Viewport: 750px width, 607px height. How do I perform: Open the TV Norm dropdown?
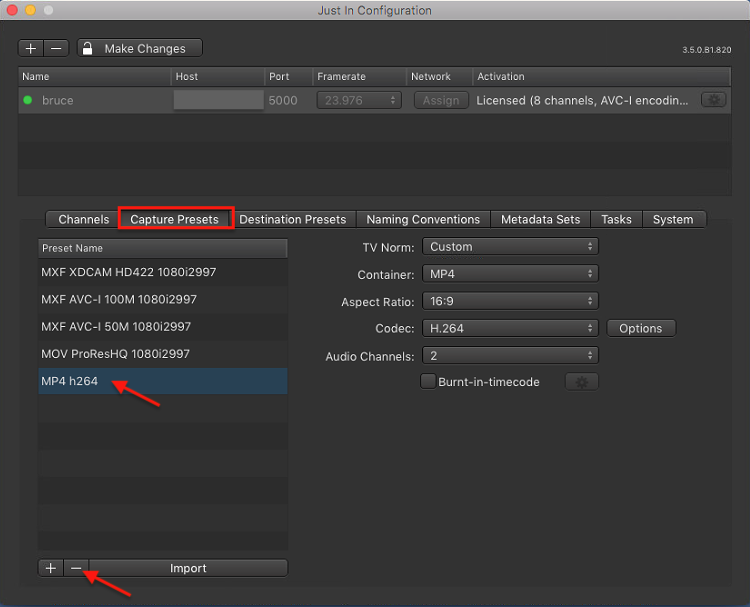tap(510, 247)
